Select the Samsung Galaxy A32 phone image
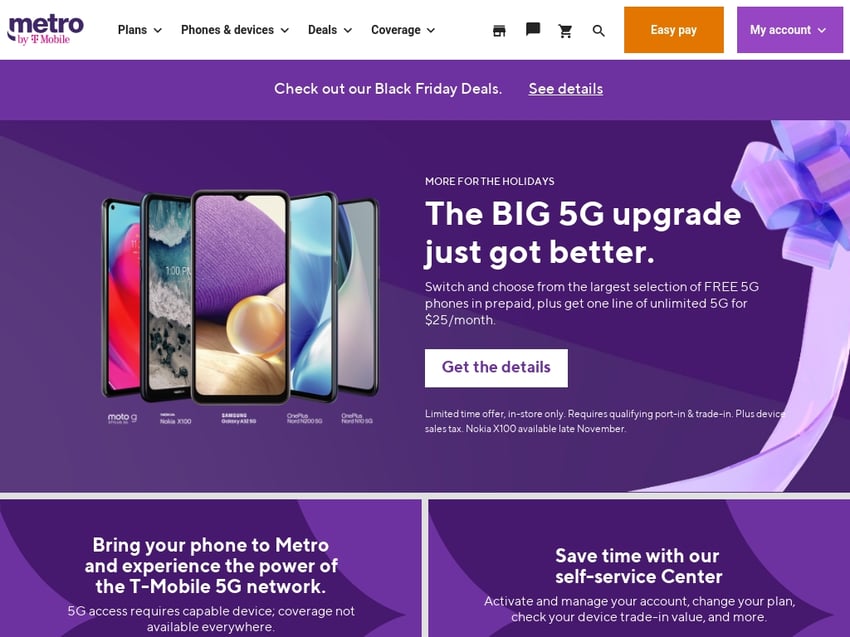 pyautogui.click(x=241, y=297)
